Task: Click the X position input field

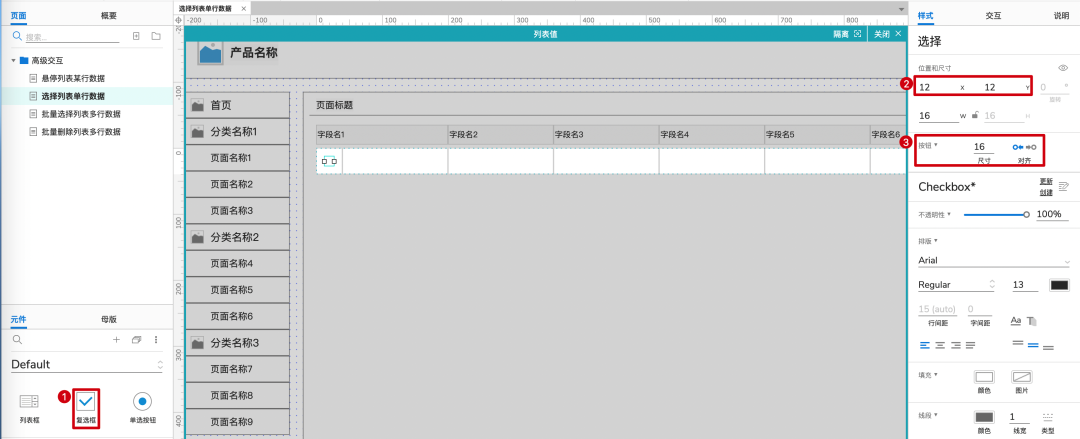Action: [938, 88]
